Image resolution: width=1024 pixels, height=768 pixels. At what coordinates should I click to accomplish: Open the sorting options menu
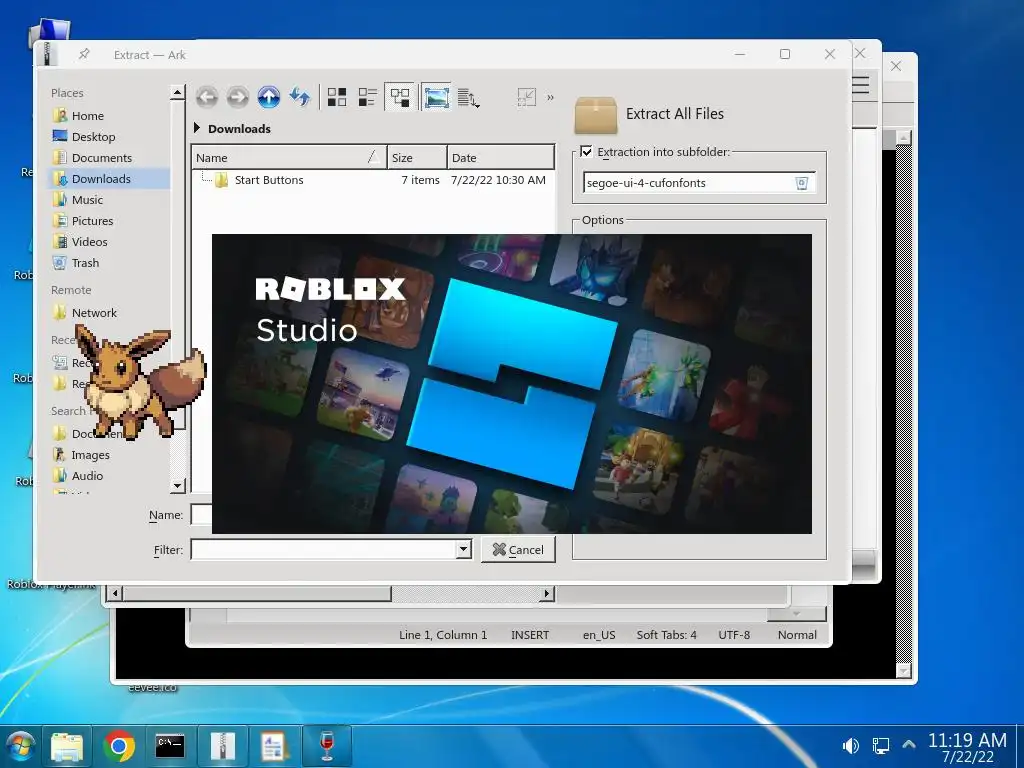pos(468,97)
